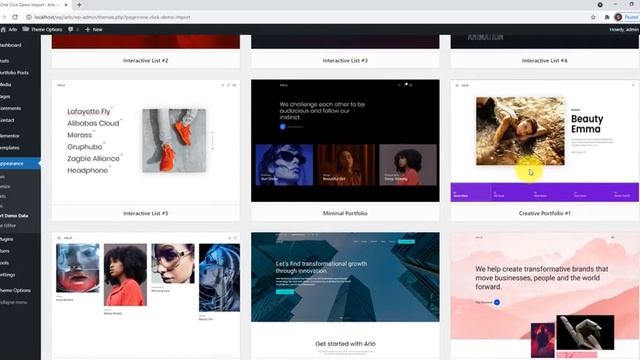Select the Get started with Arlo demo preview

click(x=345, y=296)
